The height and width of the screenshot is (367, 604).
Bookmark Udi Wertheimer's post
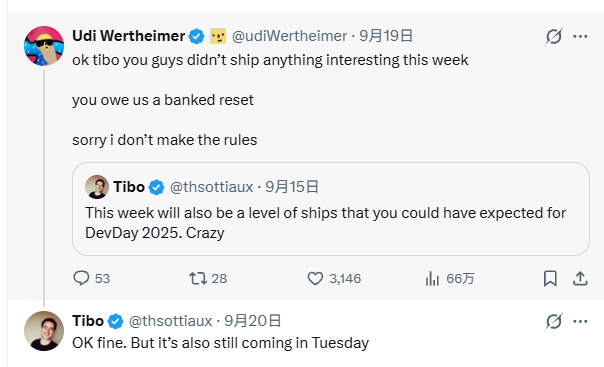(550, 278)
